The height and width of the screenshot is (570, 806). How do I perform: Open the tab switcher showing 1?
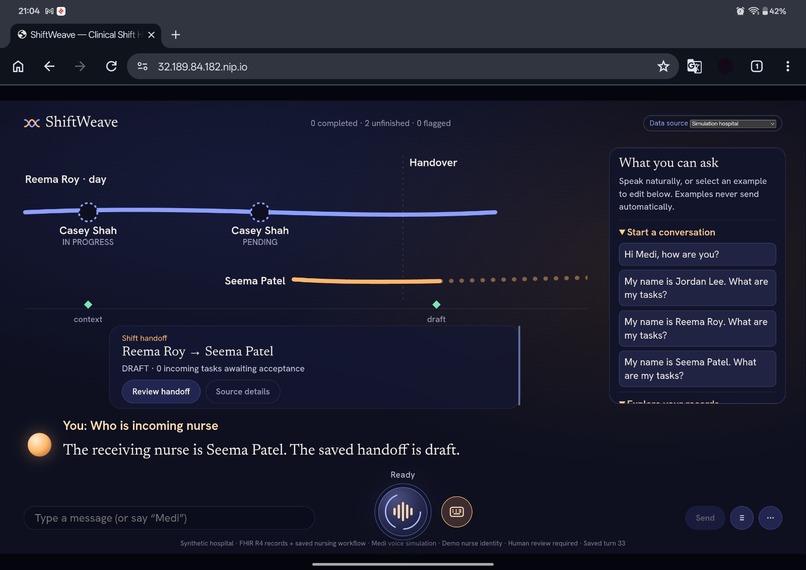click(757, 66)
